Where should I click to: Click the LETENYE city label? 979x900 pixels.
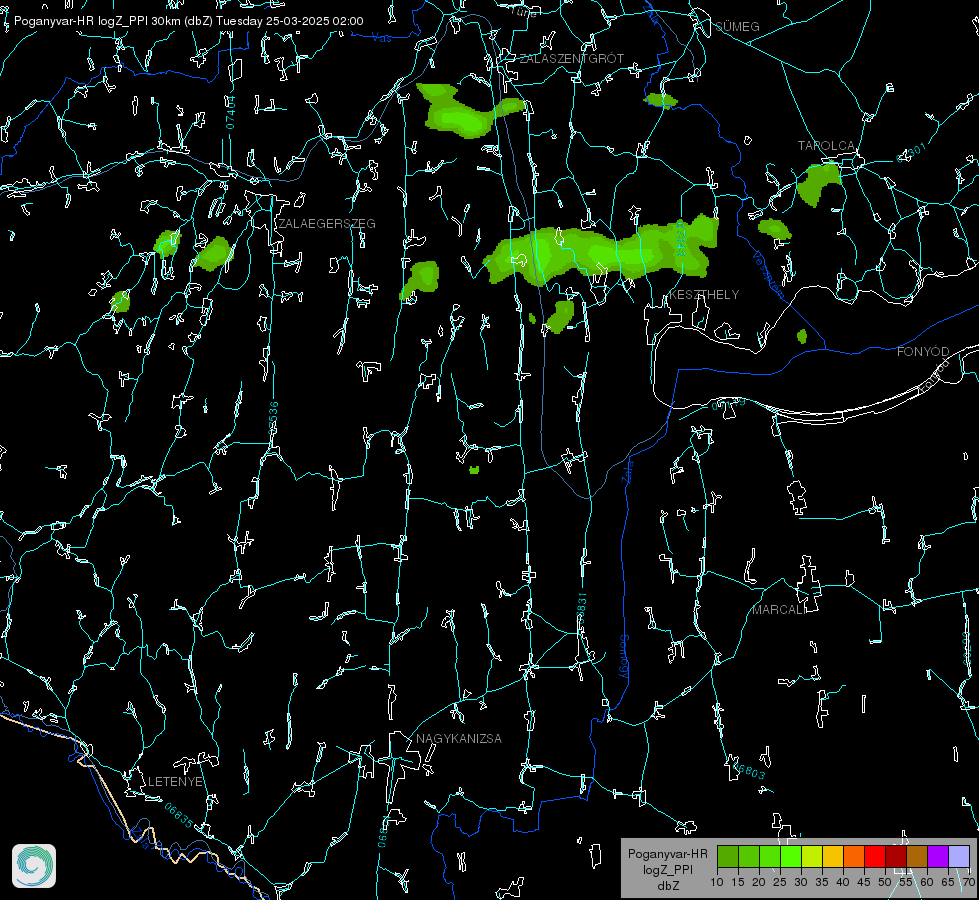pos(175,781)
